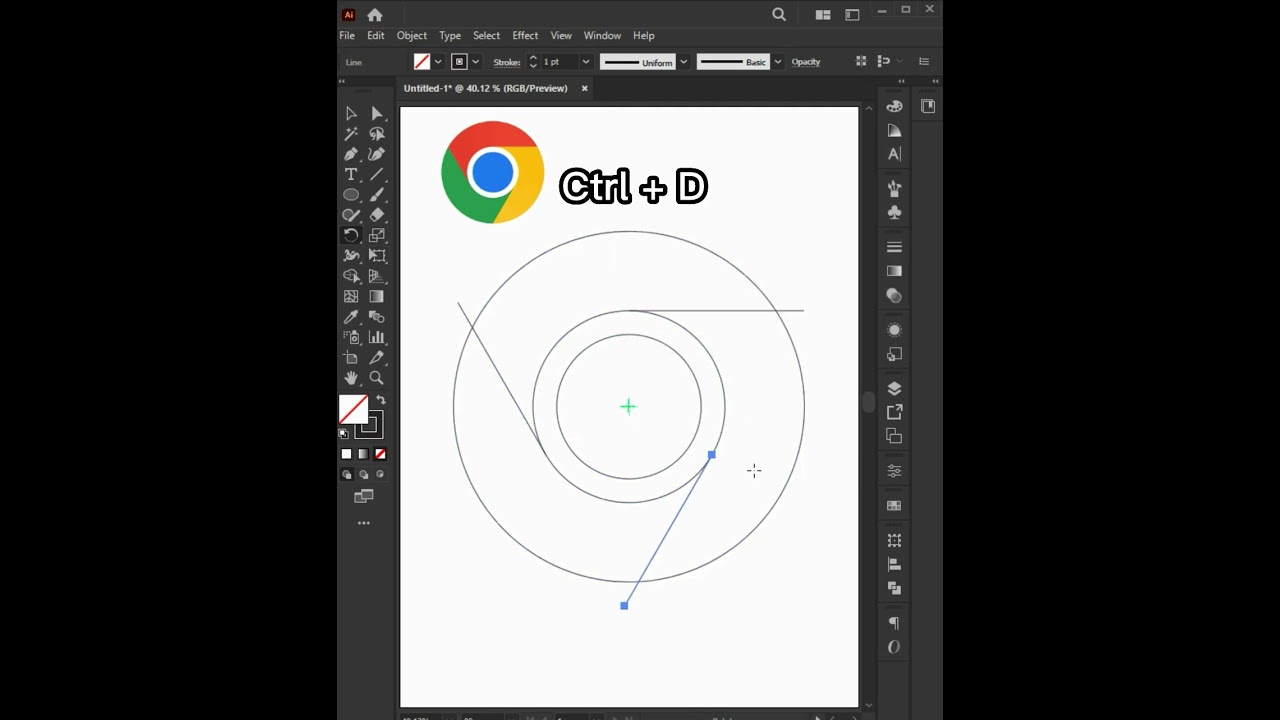Open the Layers panel icon
Viewport: 1280px width, 720px height.
tap(894, 389)
